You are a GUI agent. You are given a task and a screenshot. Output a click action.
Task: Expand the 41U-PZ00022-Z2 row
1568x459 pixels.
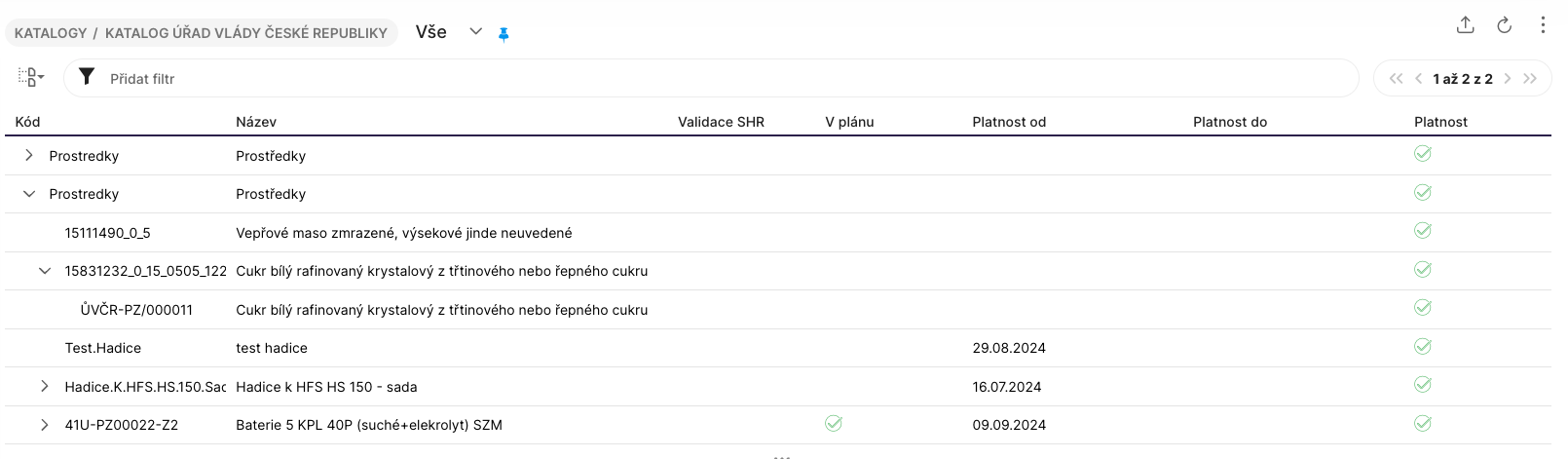pyautogui.click(x=45, y=425)
